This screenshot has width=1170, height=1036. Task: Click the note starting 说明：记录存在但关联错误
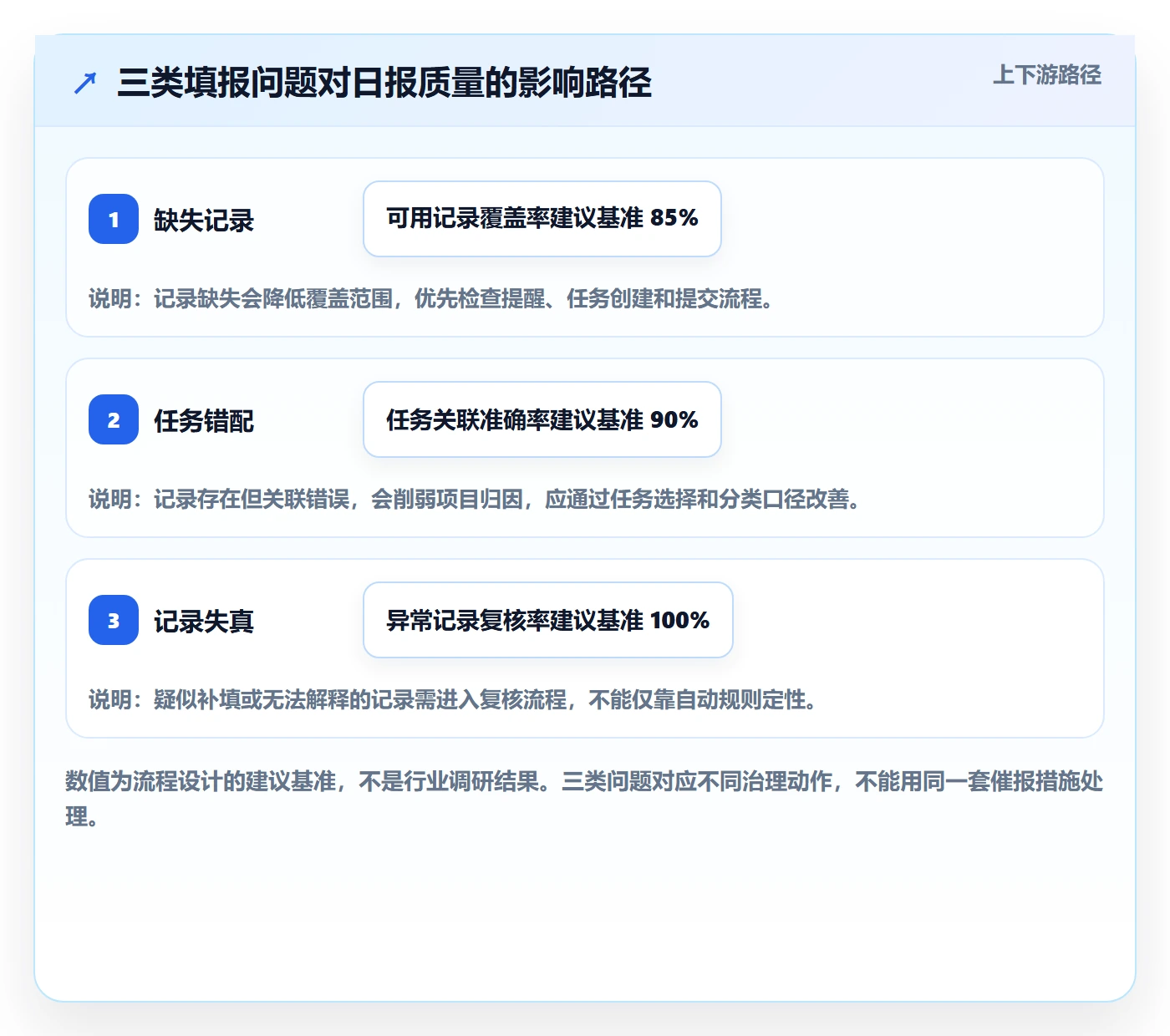pos(474,499)
